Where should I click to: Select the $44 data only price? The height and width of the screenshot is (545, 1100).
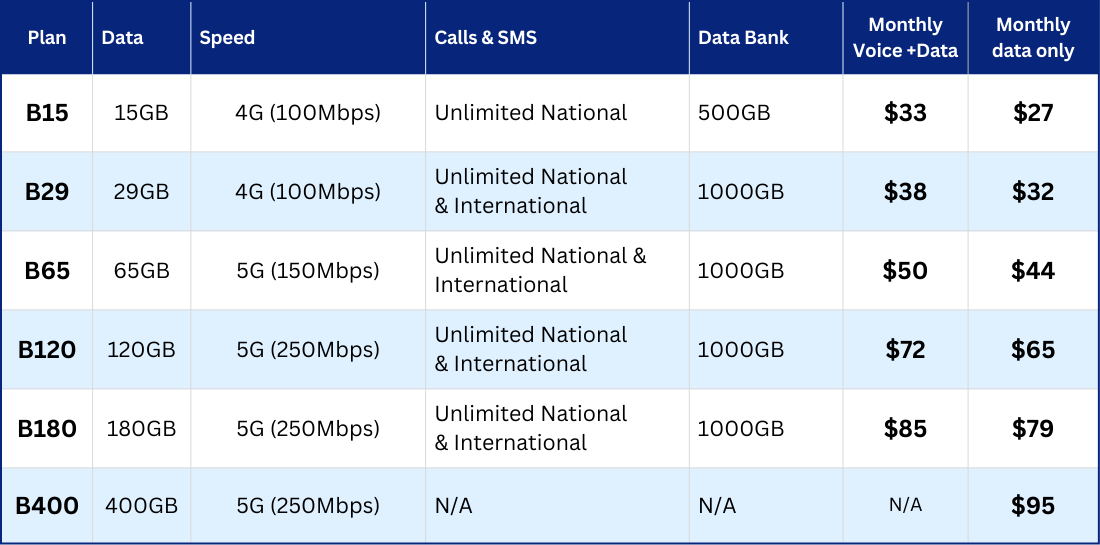pos(1033,270)
